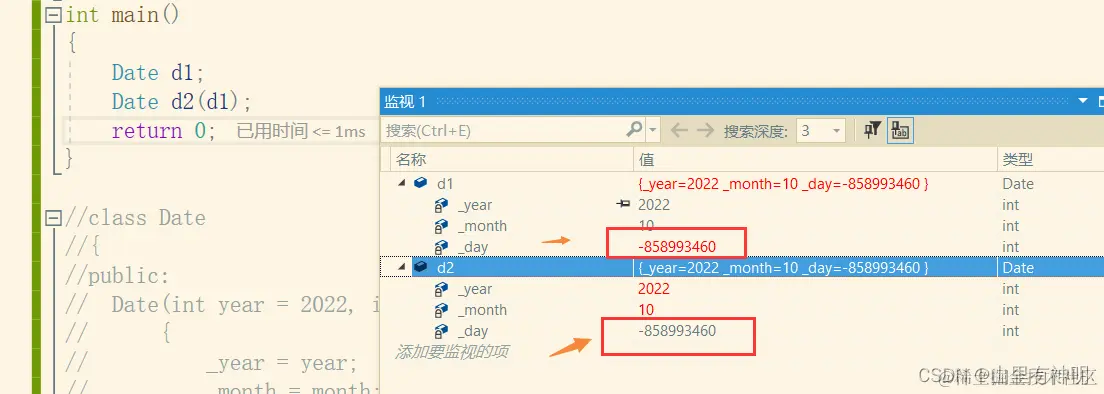Click the field icon of _year under d2
The image size is (1104, 394).
pos(441,288)
